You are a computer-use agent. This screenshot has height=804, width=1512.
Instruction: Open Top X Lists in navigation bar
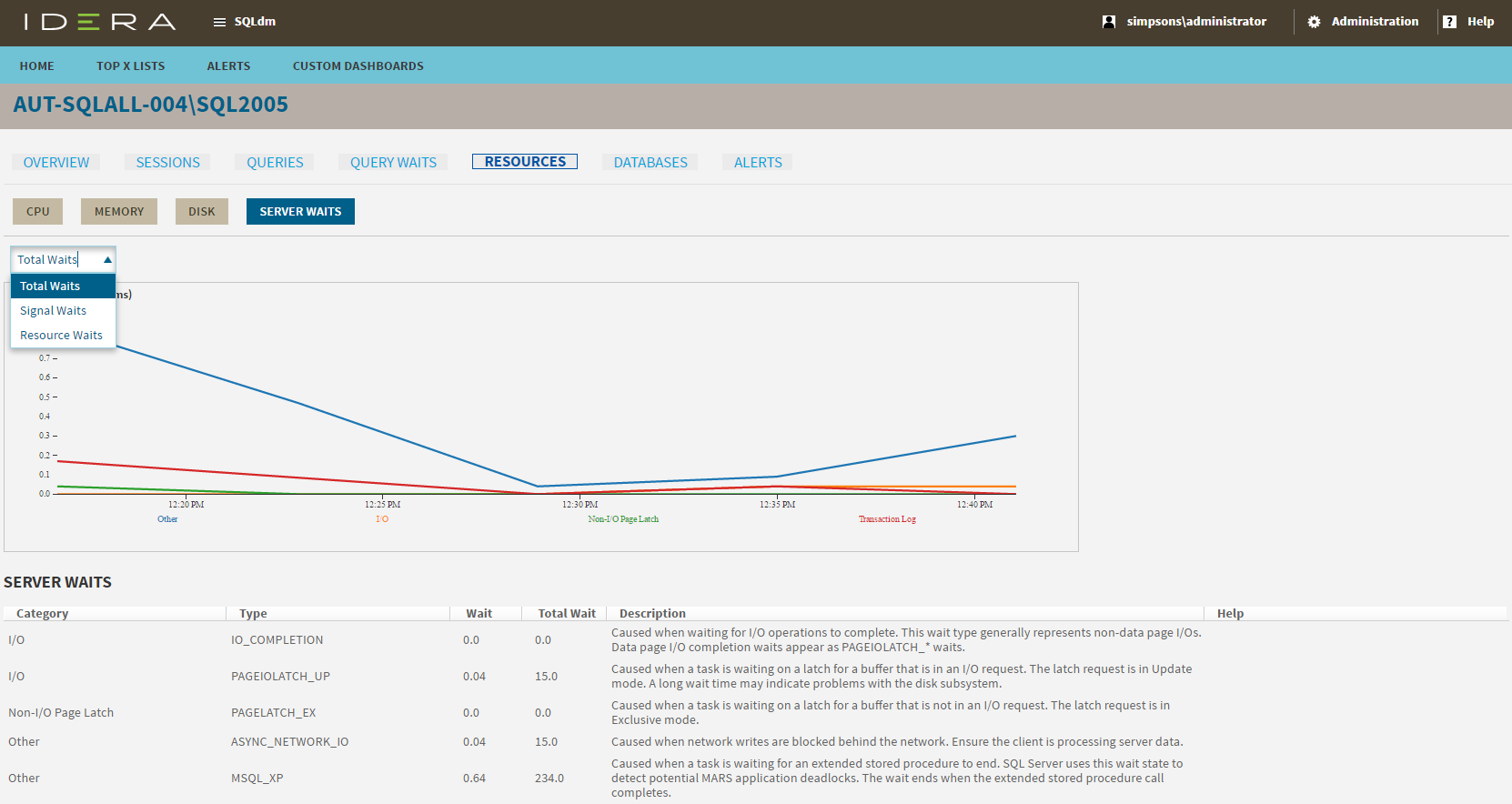[x=130, y=66]
